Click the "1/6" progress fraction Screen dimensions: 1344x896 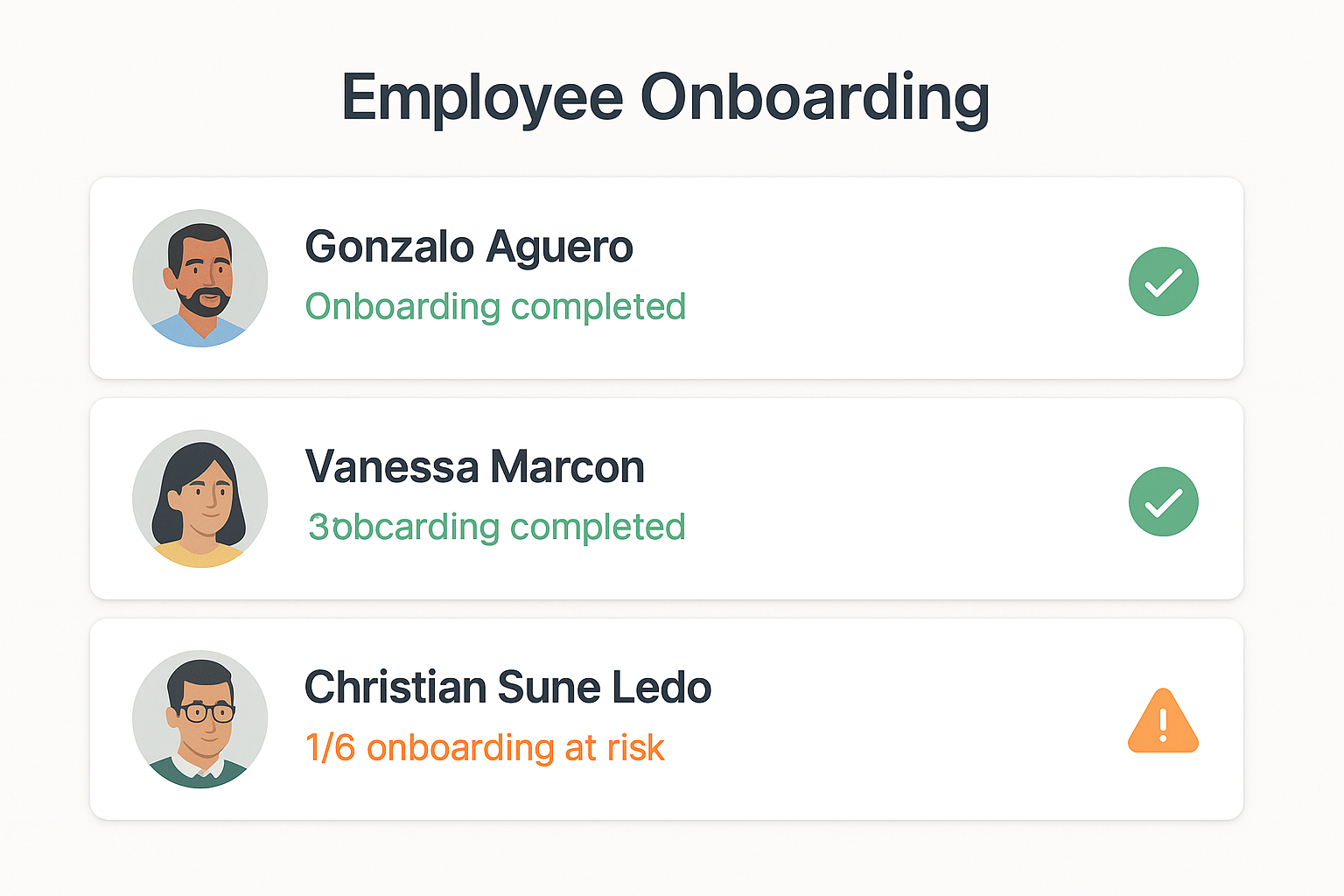[330, 748]
